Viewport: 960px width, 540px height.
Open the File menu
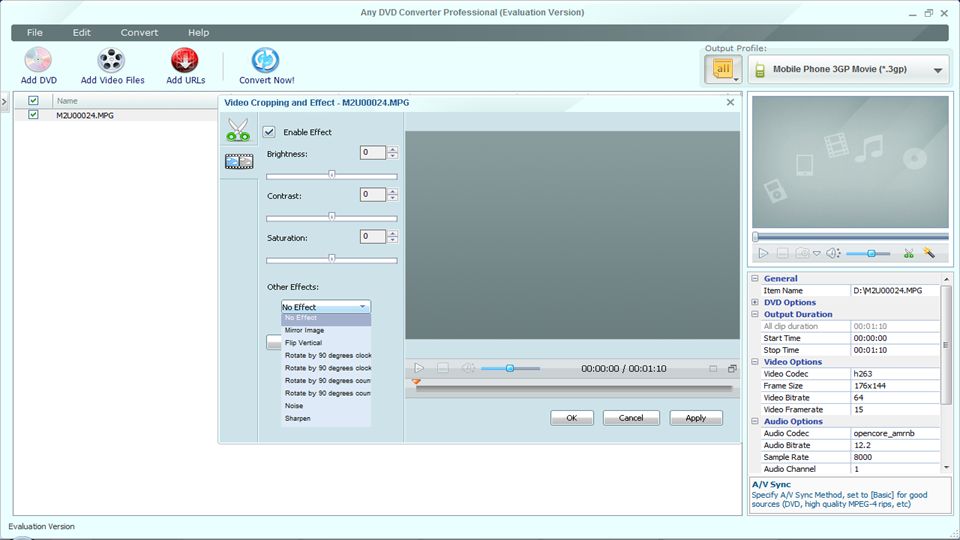(35, 32)
